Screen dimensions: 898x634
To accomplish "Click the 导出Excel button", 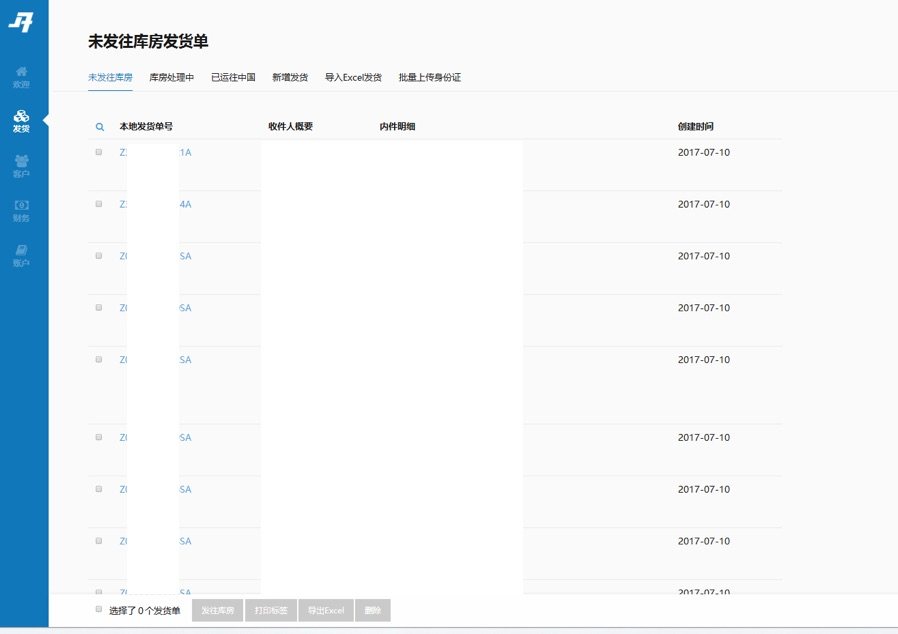I will point(325,610).
